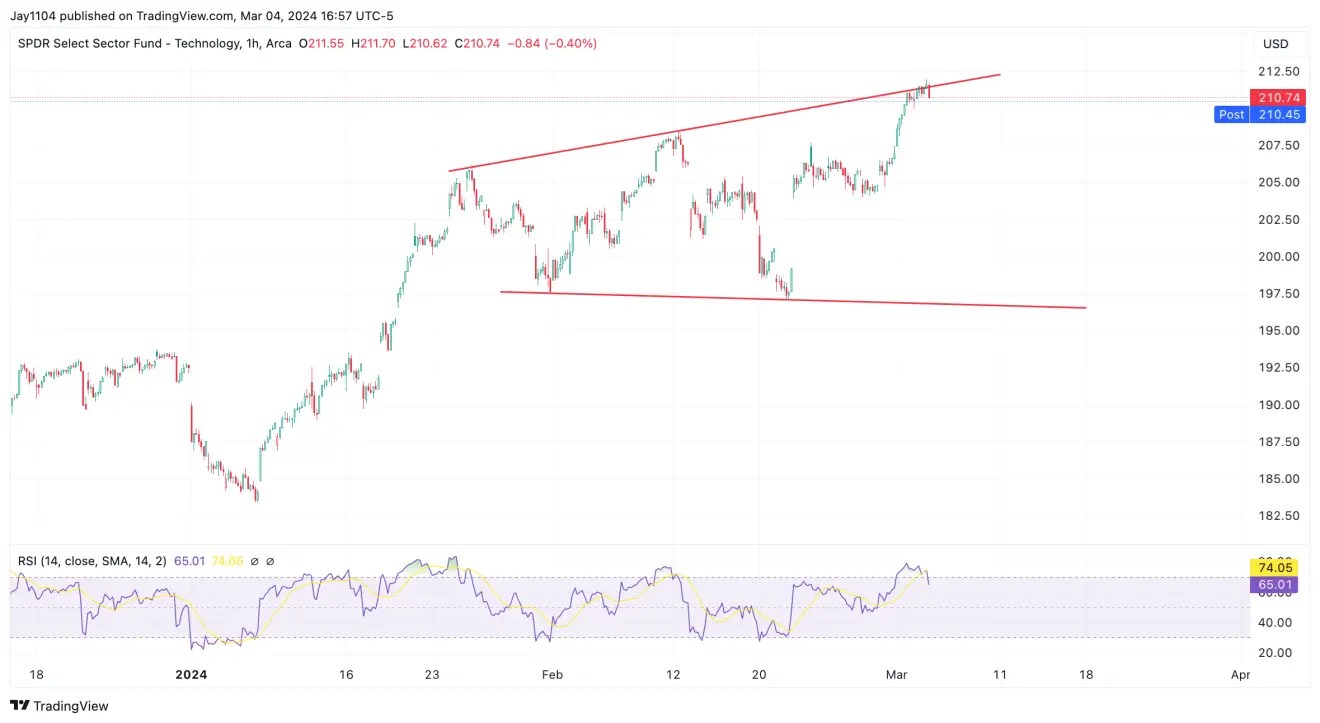The width and height of the screenshot is (1320, 723).
Task: Click the 192.50 price axis label
Action: (x=1278, y=367)
